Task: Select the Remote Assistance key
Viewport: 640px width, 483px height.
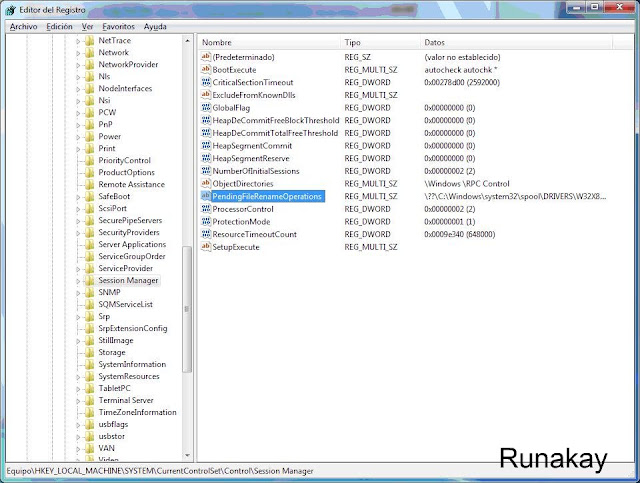Action: pos(131,184)
